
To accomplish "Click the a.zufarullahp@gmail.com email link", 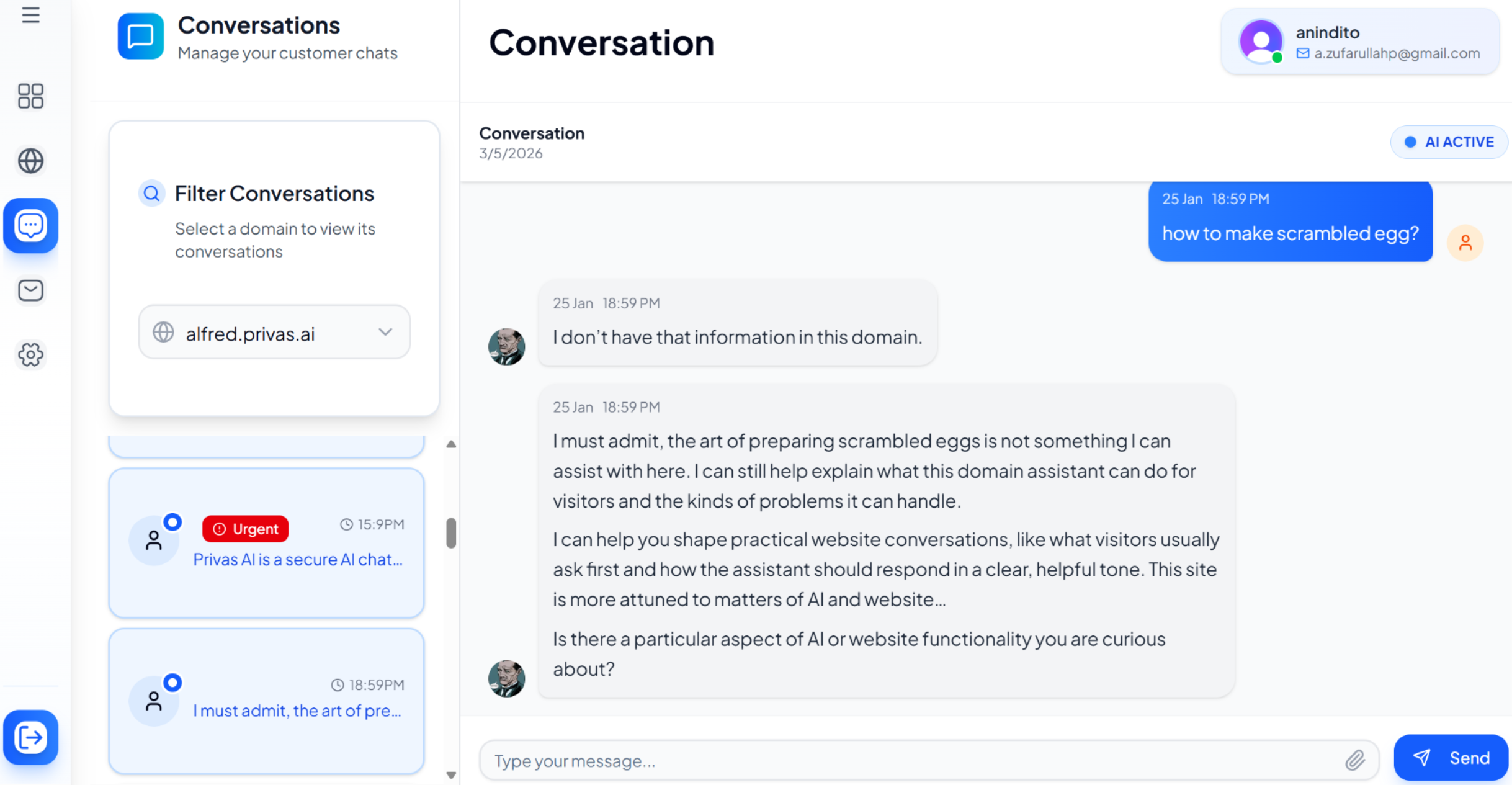I will point(1396,53).
